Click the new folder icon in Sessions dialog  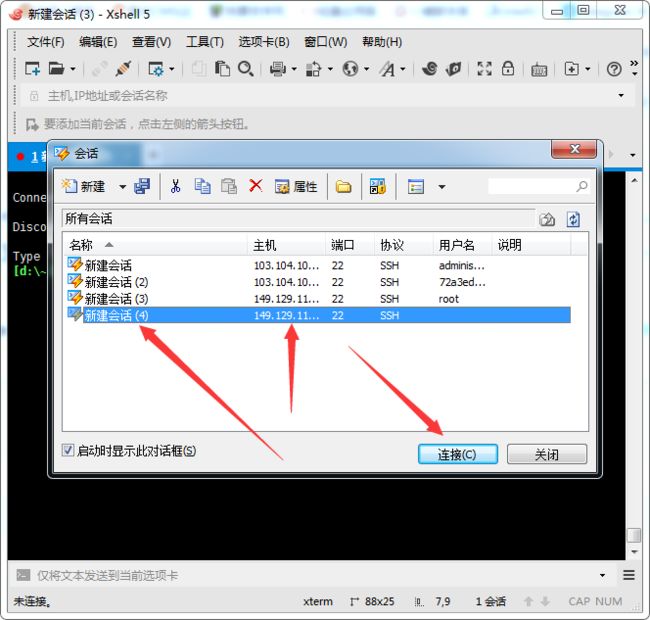click(x=344, y=186)
